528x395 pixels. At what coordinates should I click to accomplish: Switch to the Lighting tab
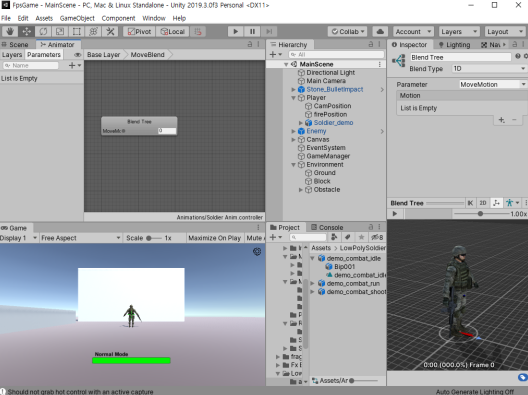click(x=455, y=44)
